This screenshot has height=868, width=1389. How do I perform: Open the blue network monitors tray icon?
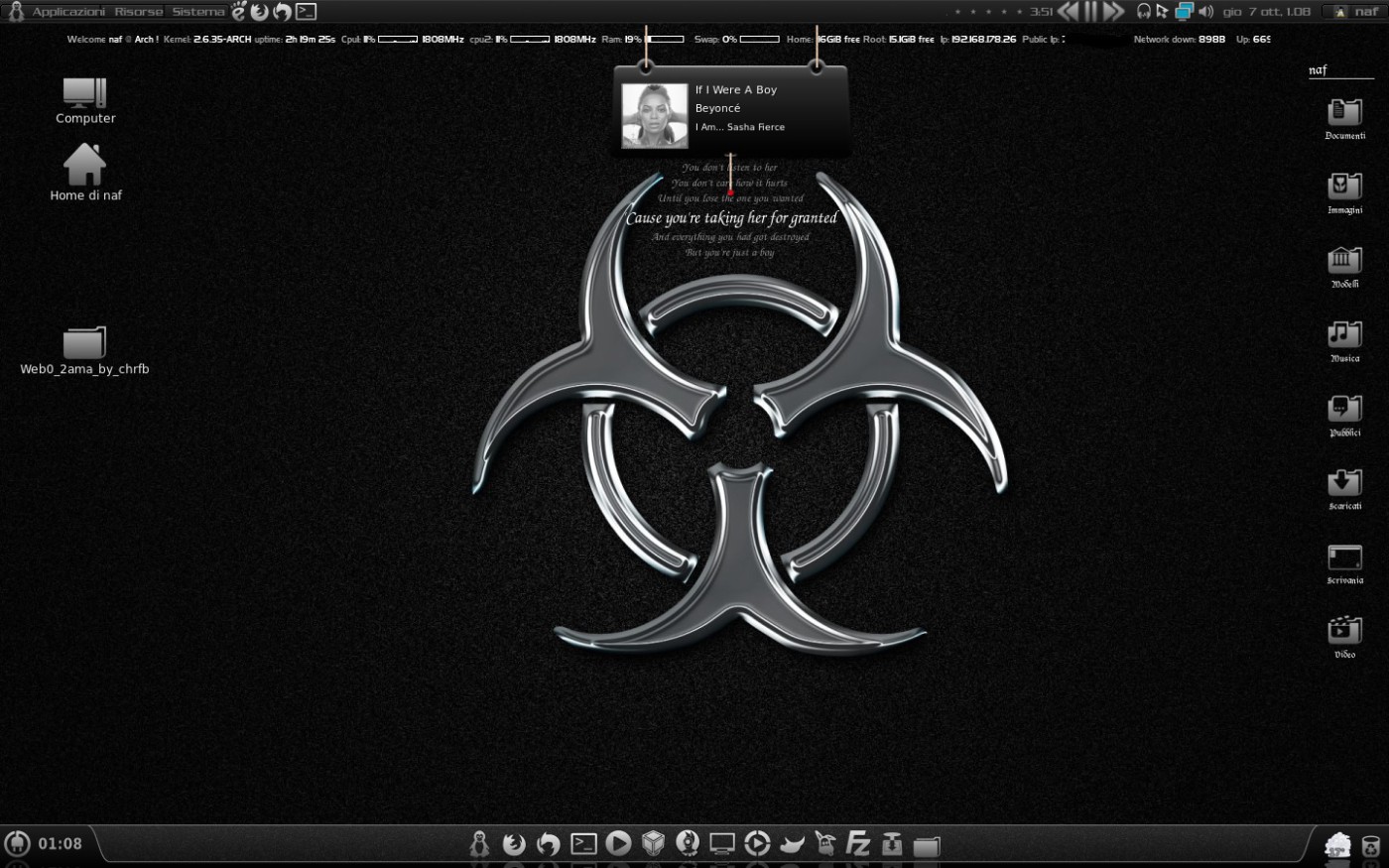point(1184,12)
